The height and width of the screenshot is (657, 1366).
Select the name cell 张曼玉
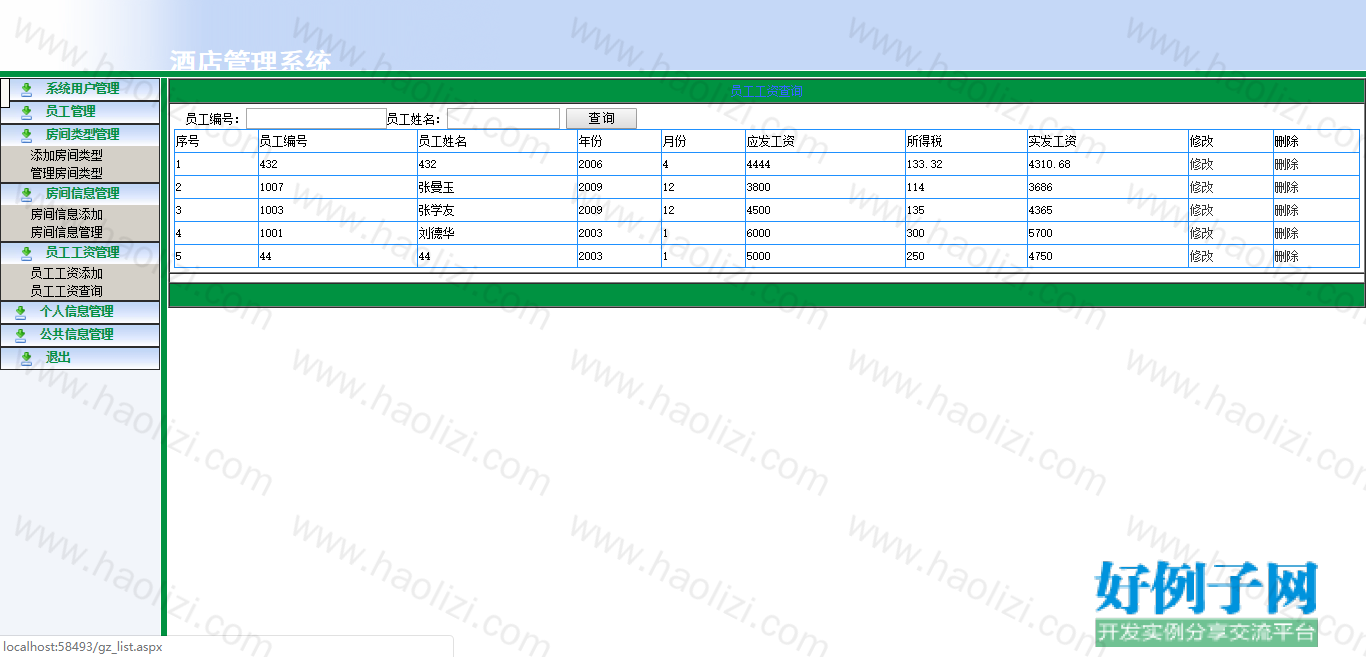(437, 187)
